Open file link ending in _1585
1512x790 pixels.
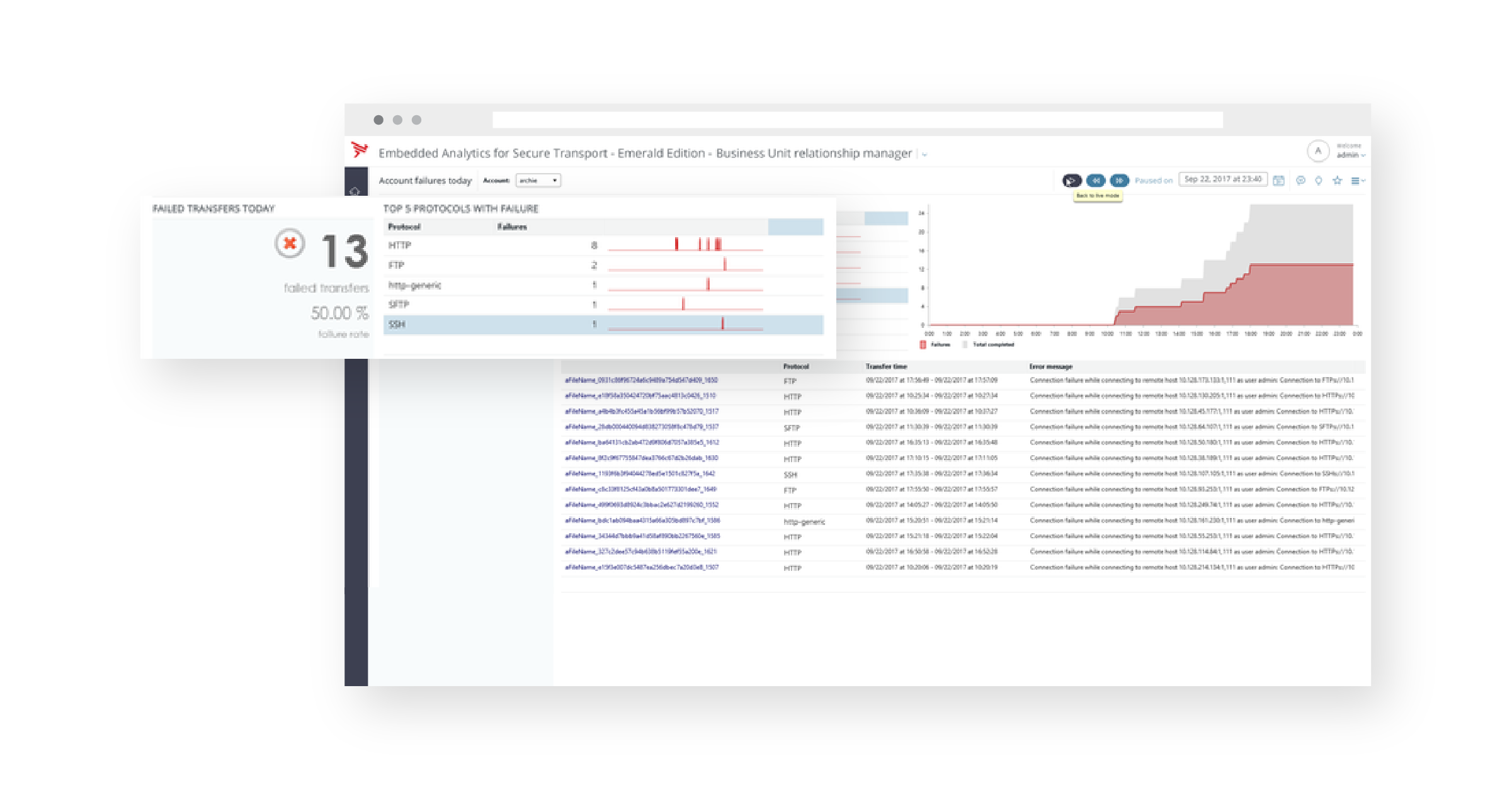(642, 536)
